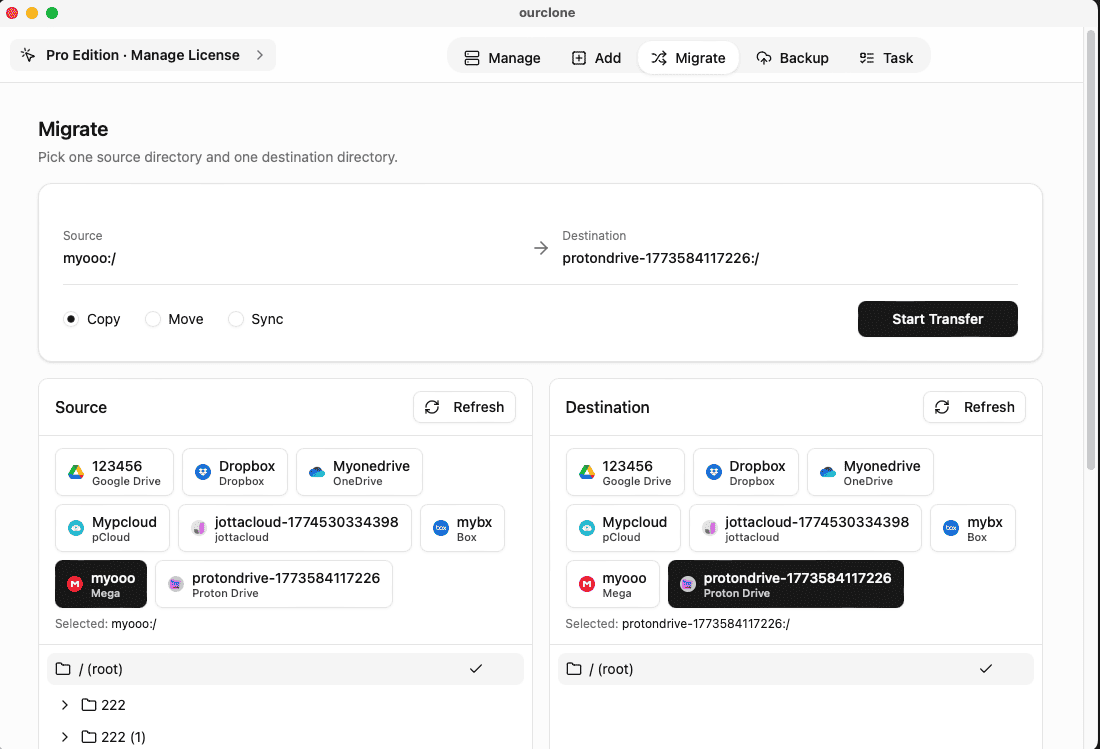Select the Dropbox remote in Source panel
The width and height of the screenshot is (1100, 749).
click(x=235, y=471)
